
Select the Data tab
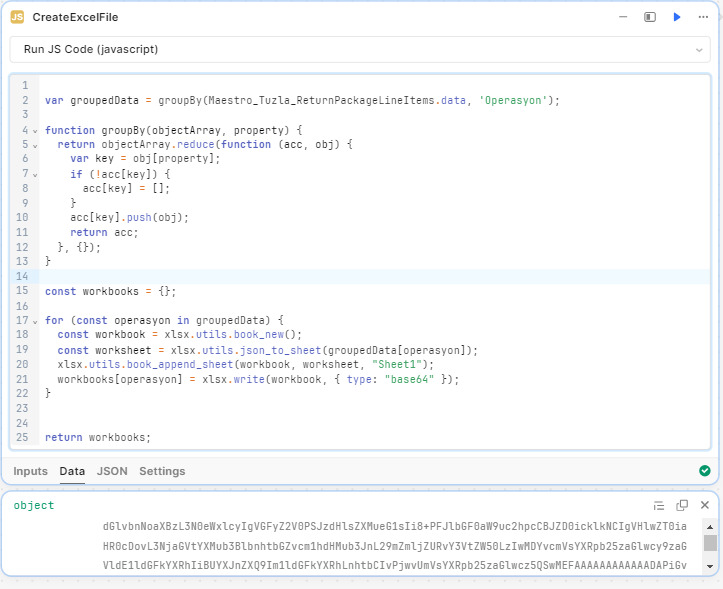click(x=72, y=471)
